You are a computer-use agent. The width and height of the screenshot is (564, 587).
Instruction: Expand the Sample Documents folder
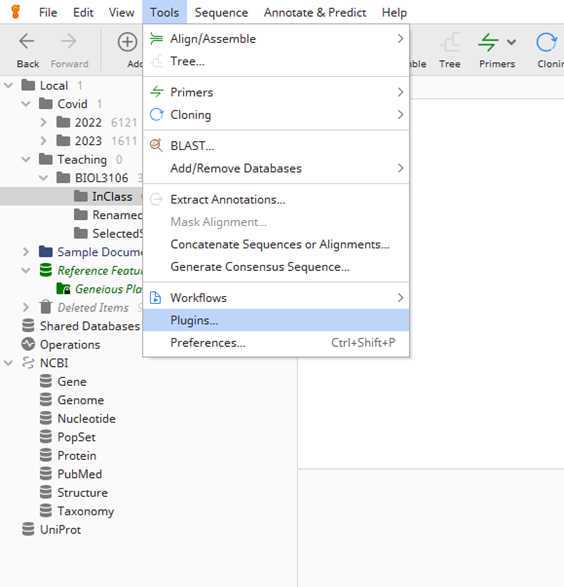point(26,252)
